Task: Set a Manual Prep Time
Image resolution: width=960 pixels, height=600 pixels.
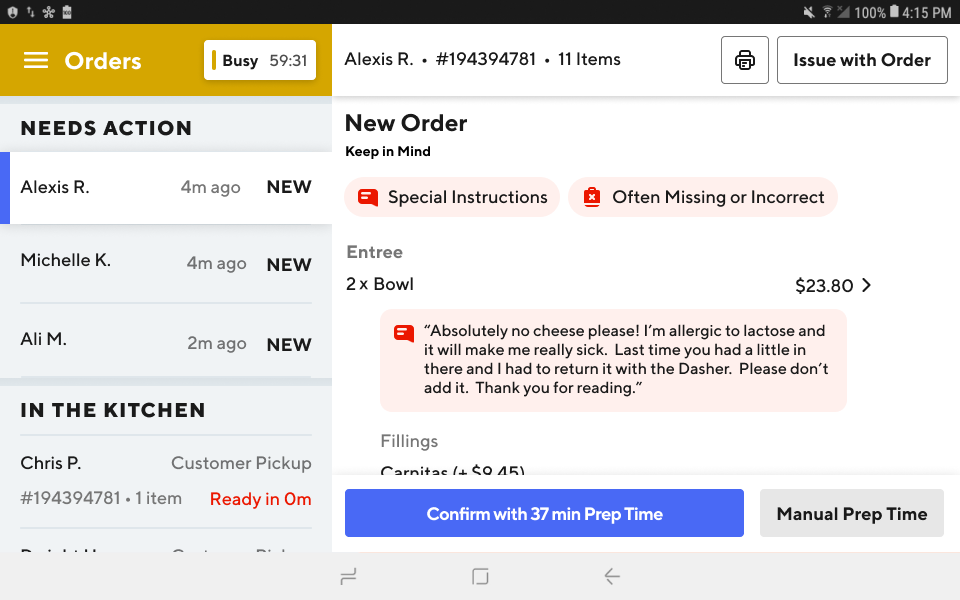Action: [x=851, y=513]
